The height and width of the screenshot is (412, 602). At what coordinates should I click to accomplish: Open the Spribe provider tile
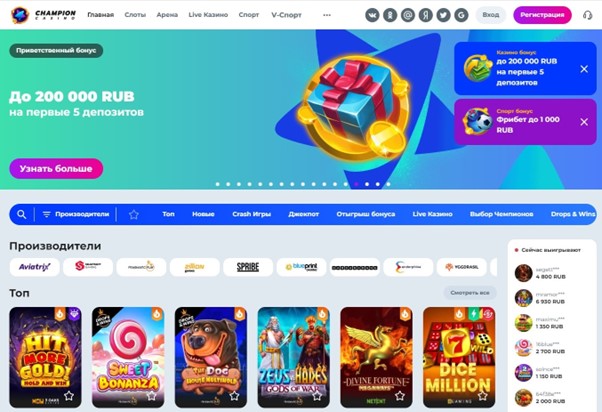pos(248,267)
